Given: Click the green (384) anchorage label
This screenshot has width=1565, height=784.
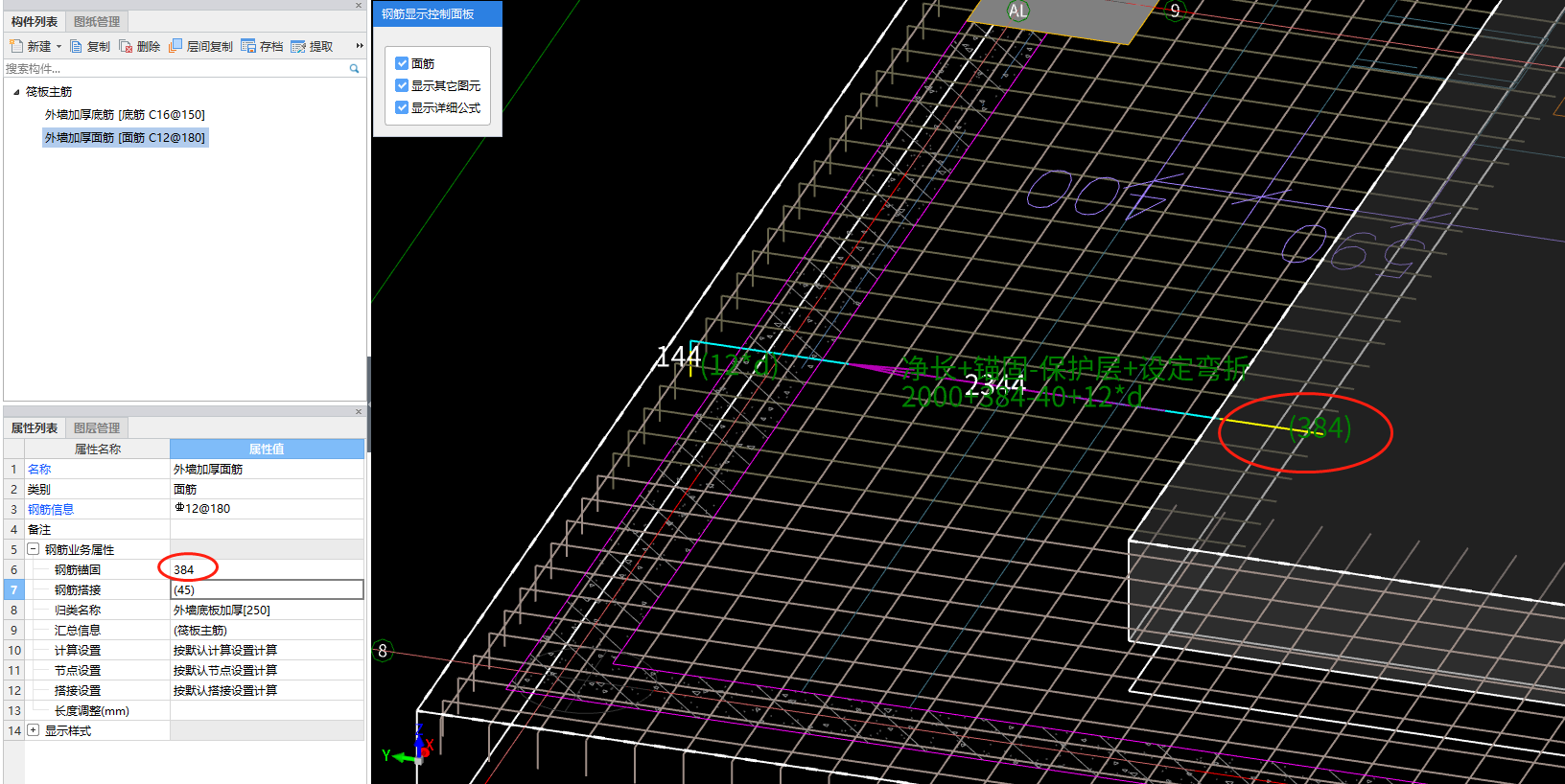Looking at the screenshot, I should [x=1320, y=427].
